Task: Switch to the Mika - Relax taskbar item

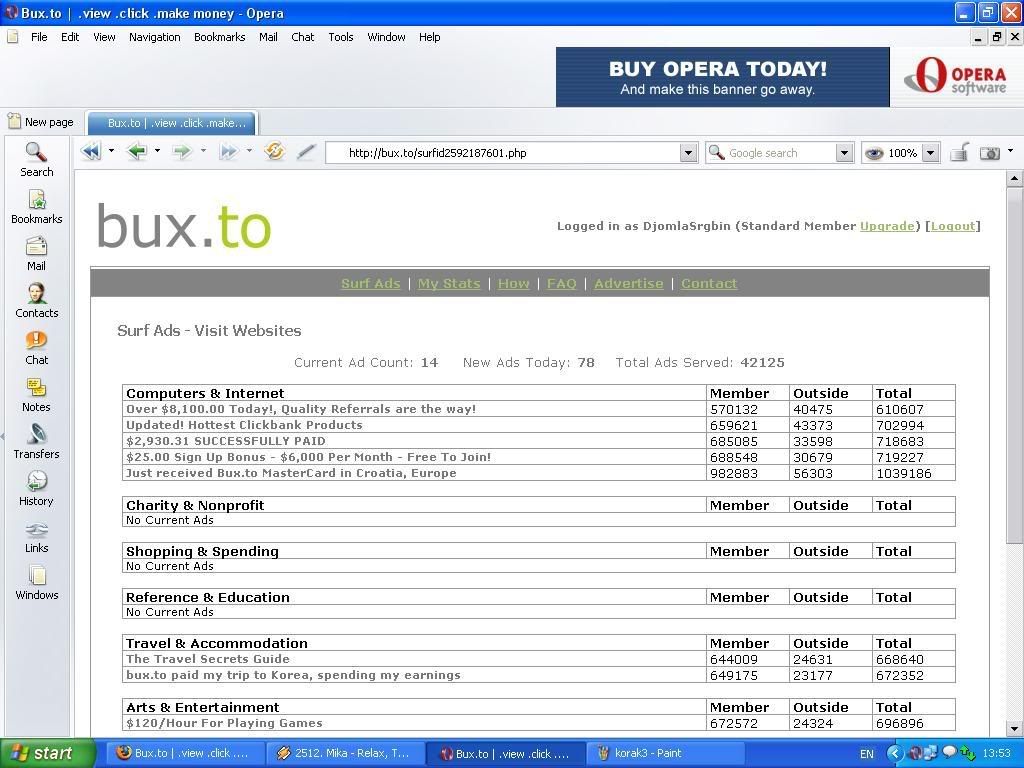Action: (x=345, y=753)
